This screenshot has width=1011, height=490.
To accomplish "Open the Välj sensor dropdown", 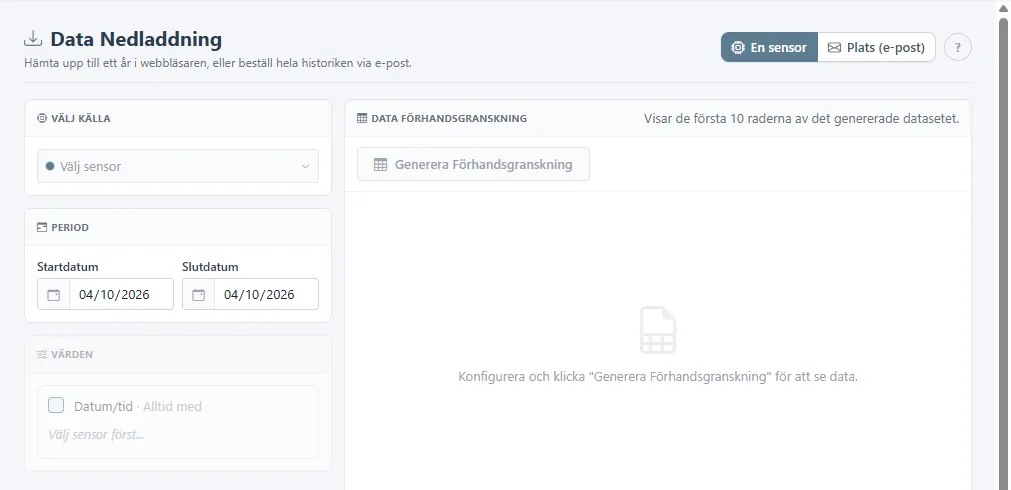I will click(x=178, y=166).
